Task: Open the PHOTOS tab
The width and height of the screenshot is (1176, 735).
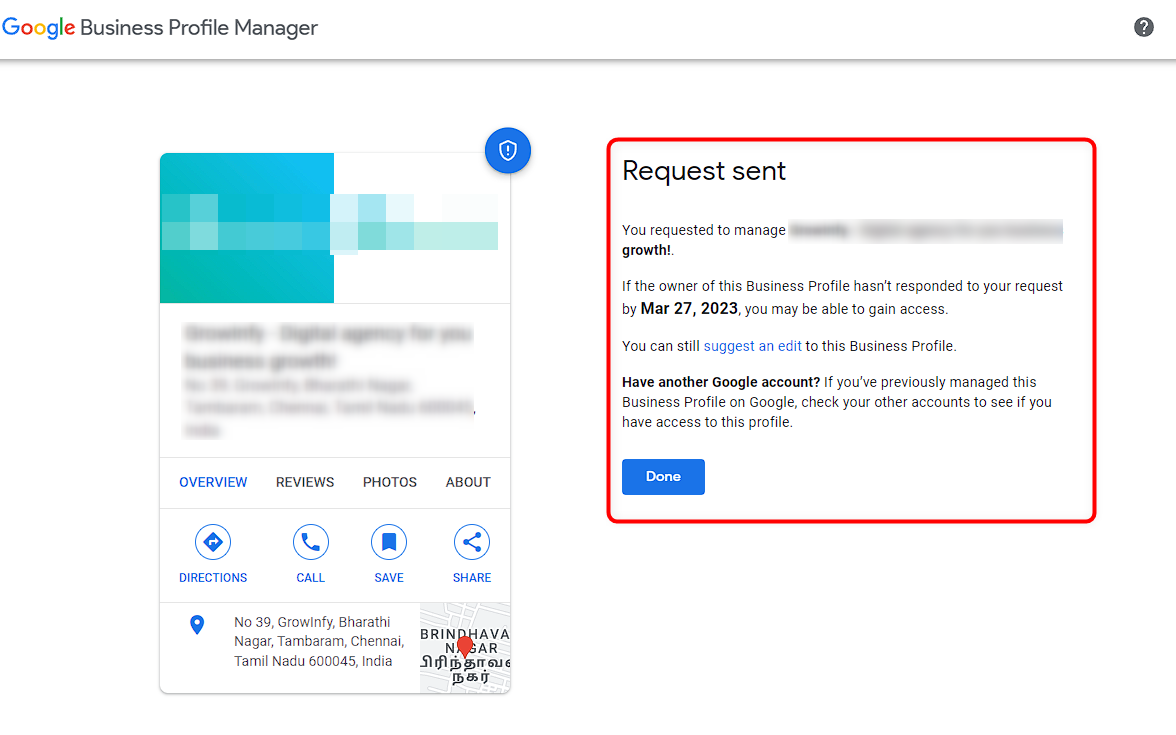Action: (x=389, y=482)
